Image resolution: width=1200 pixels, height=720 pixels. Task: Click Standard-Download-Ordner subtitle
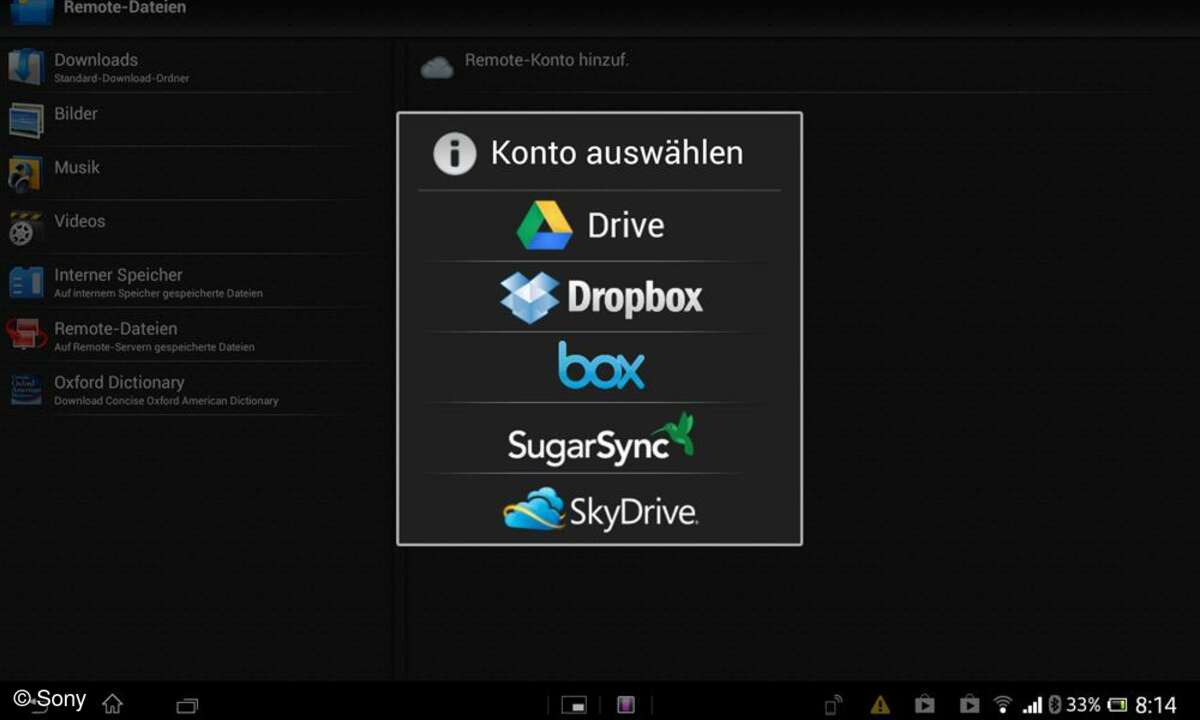122,78
